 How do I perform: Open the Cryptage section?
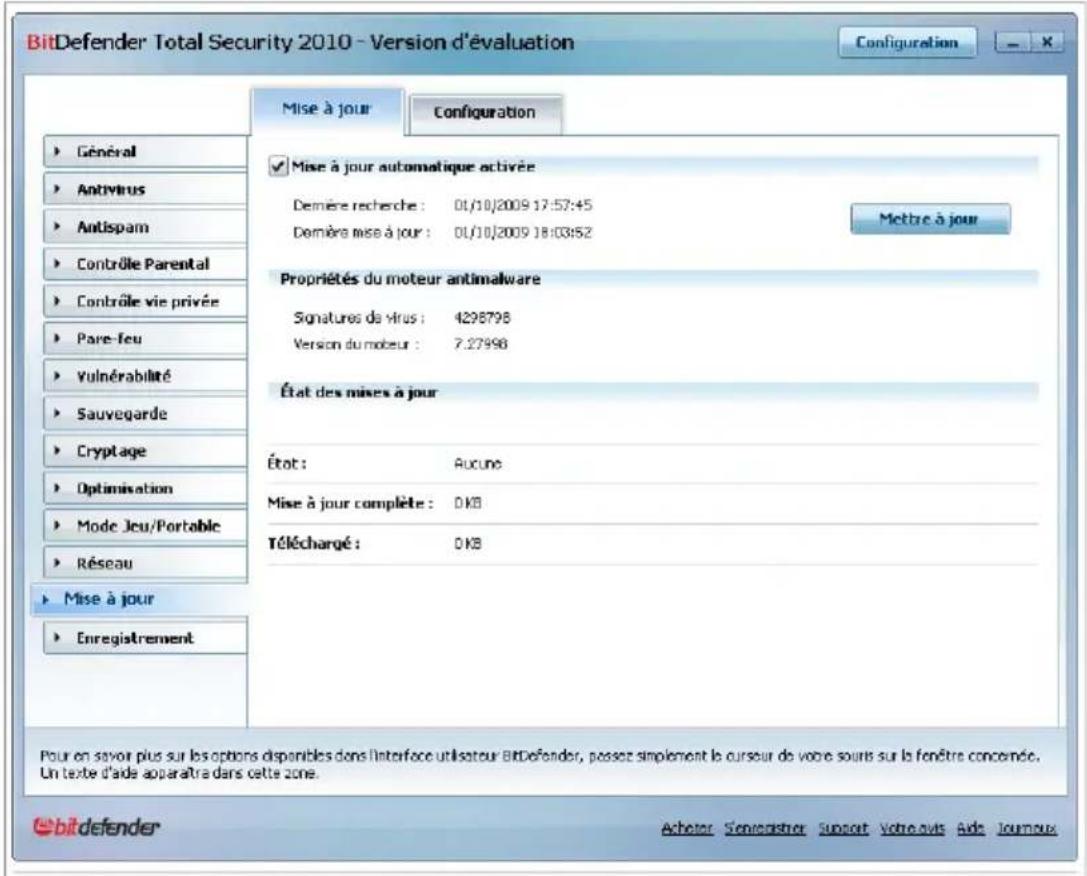pyautogui.click(x=146, y=451)
